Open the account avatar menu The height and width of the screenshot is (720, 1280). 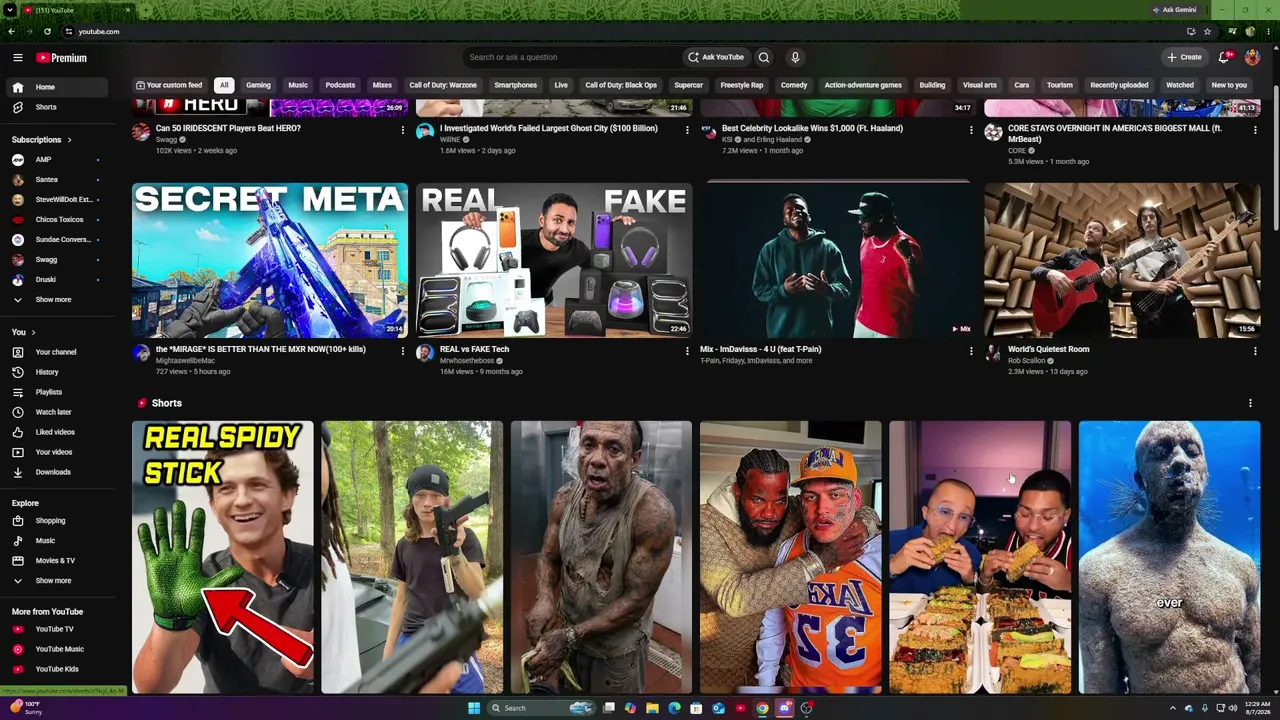pyautogui.click(x=1252, y=57)
